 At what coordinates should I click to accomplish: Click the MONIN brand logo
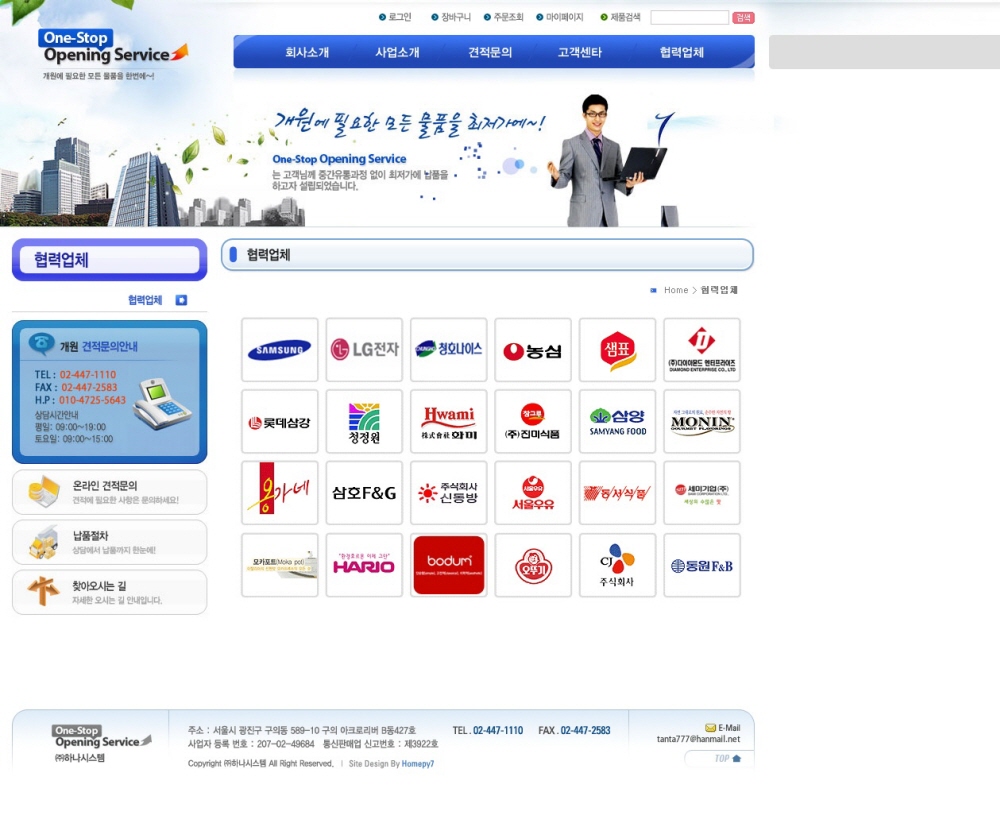[702, 422]
